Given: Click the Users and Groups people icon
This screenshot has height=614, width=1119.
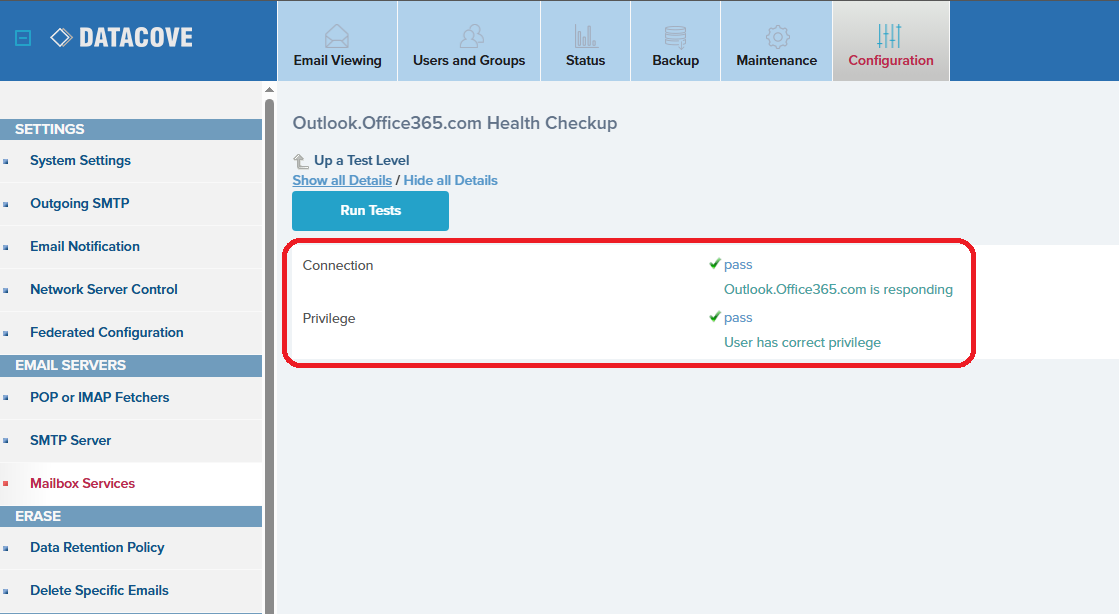Looking at the screenshot, I should click(471, 36).
